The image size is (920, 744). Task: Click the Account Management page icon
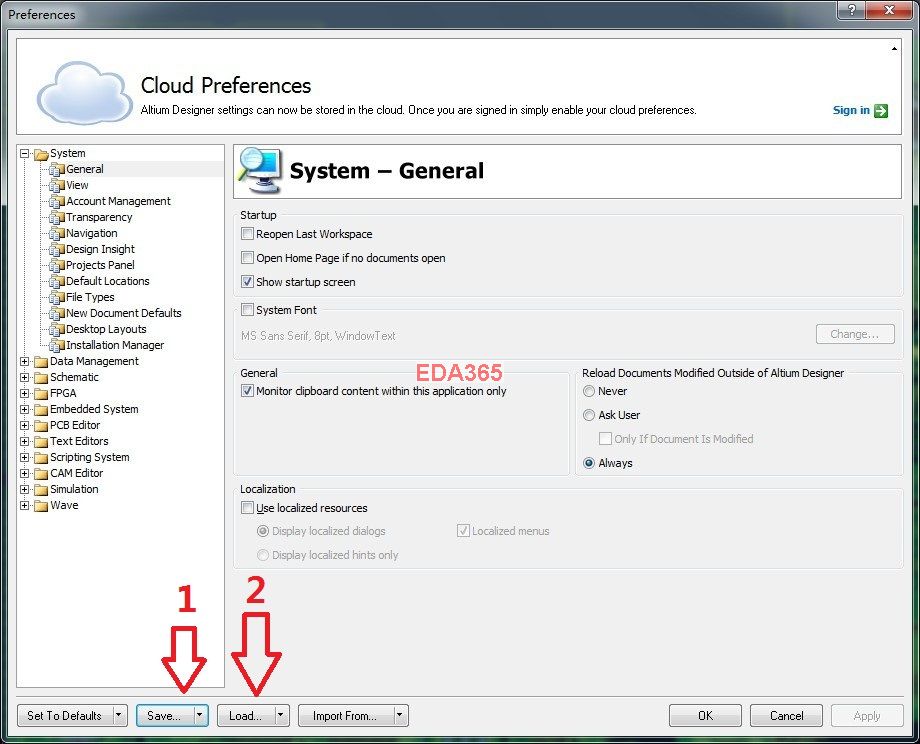[x=57, y=201]
